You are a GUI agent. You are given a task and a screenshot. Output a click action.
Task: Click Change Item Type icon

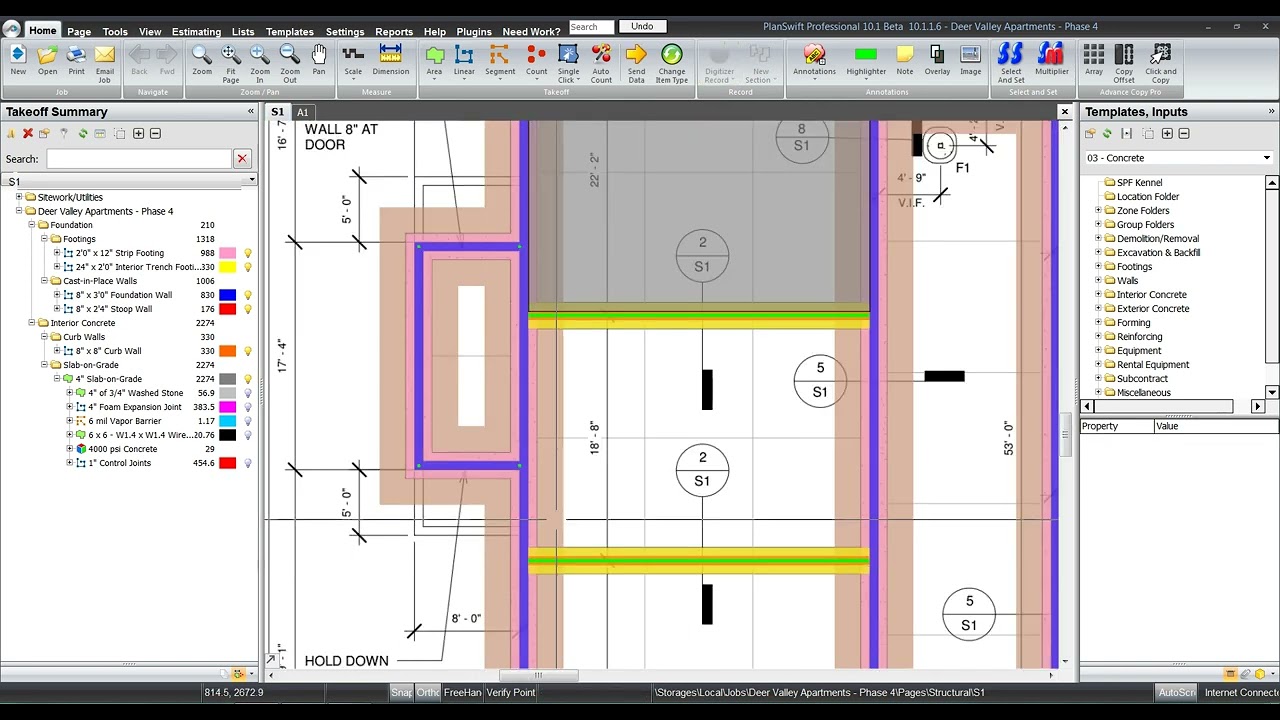[672, 63]
